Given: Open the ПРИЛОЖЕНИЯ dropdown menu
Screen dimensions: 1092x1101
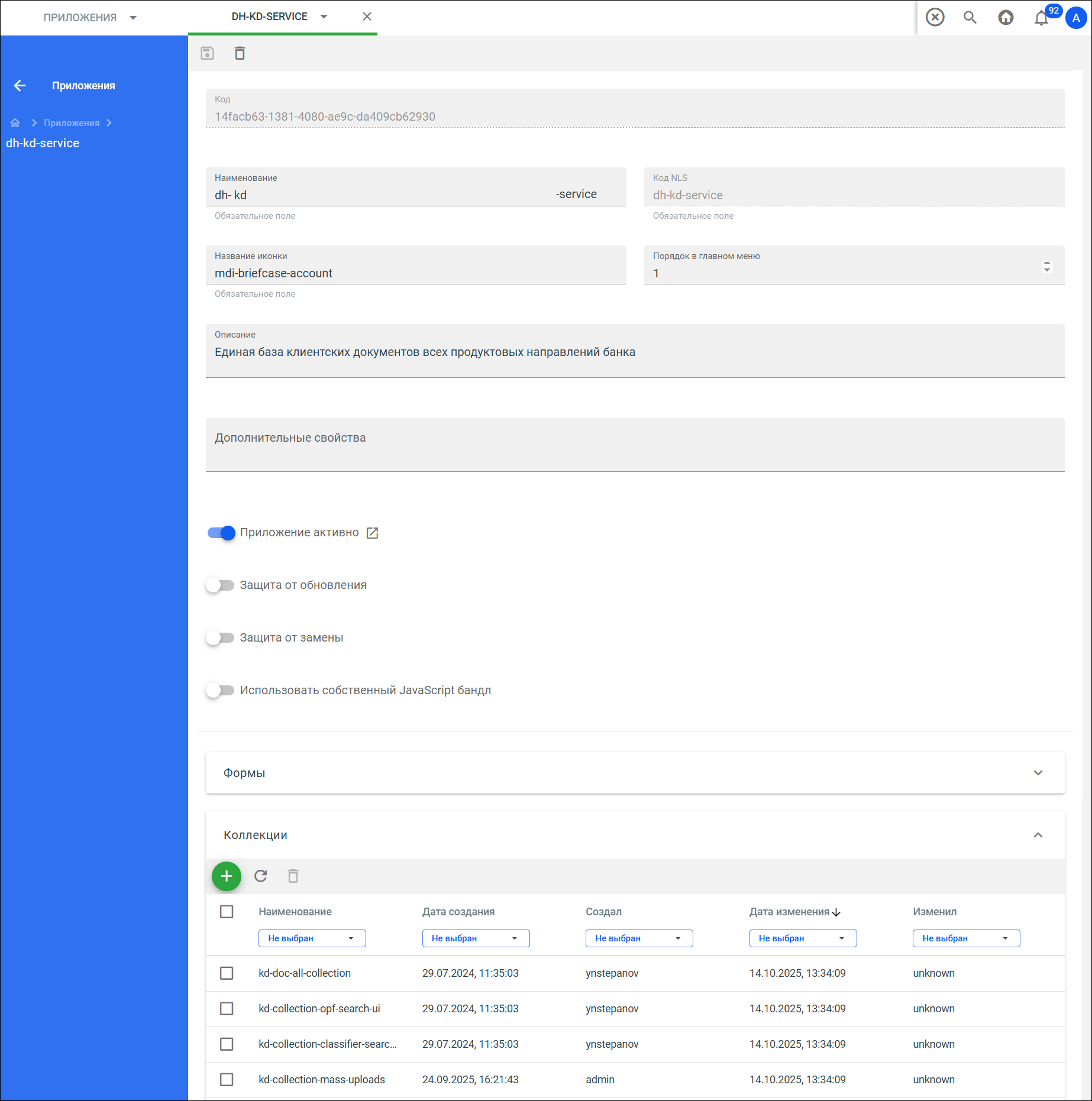Looking at the screenshot, I should coord(133,18).
